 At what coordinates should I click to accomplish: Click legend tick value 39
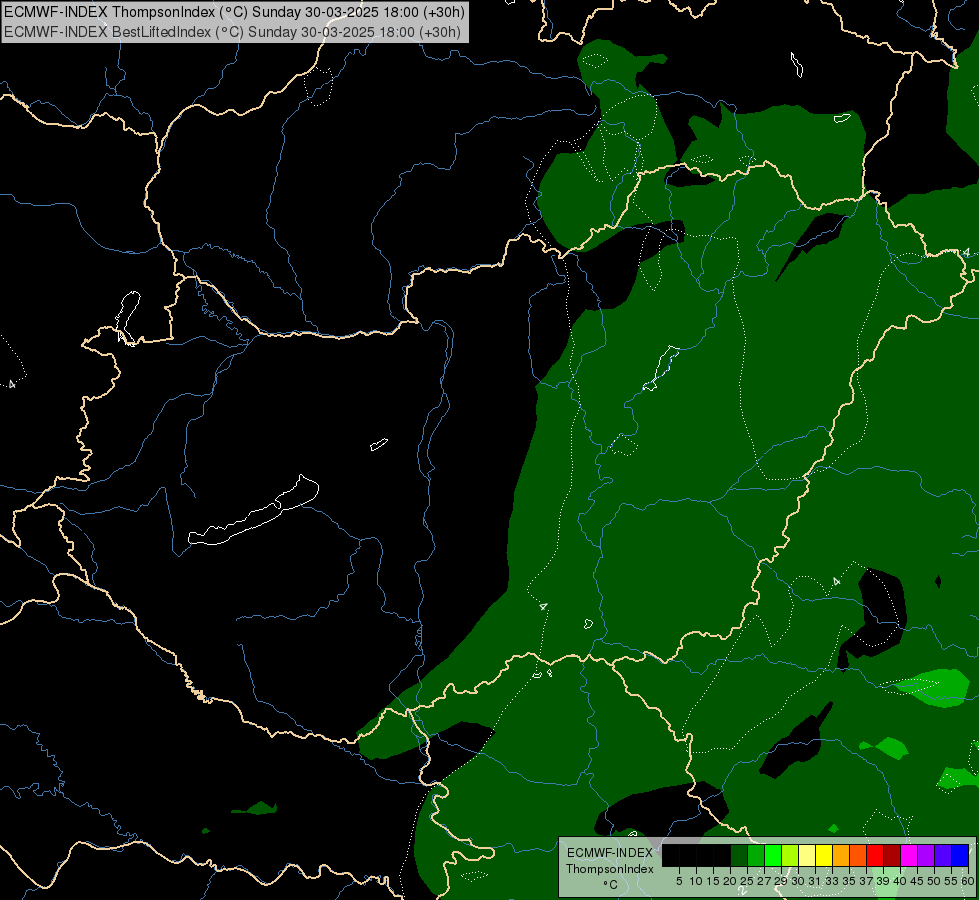pos(883,881)
